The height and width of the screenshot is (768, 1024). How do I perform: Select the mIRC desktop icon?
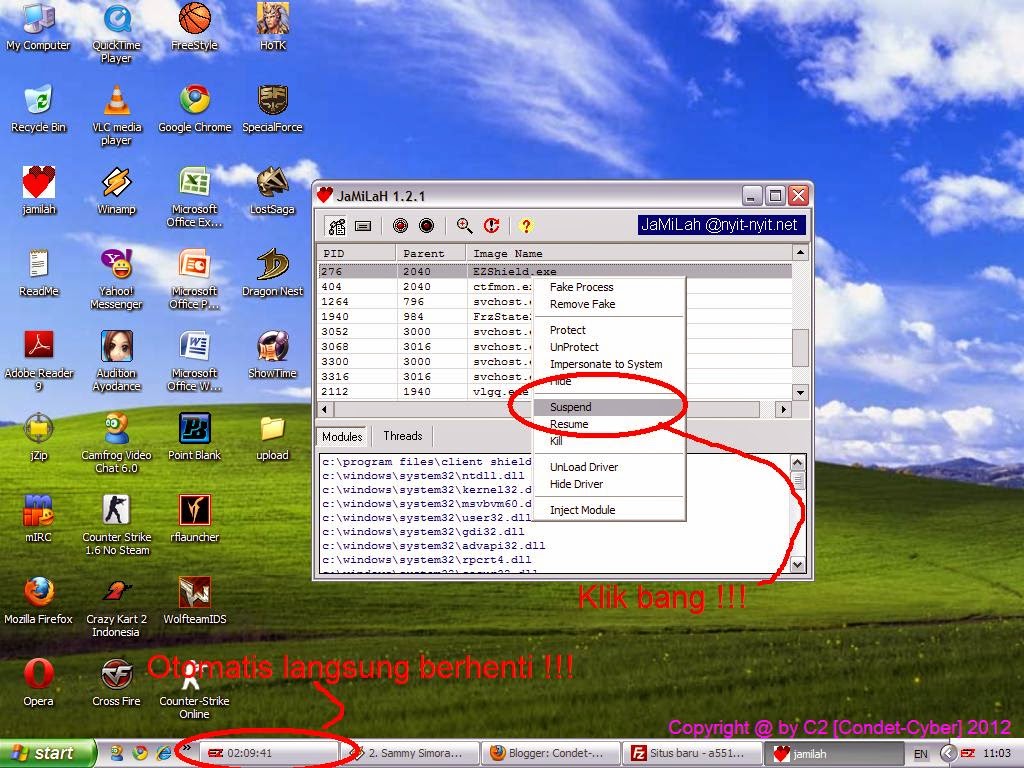click(x=38, y=519)
